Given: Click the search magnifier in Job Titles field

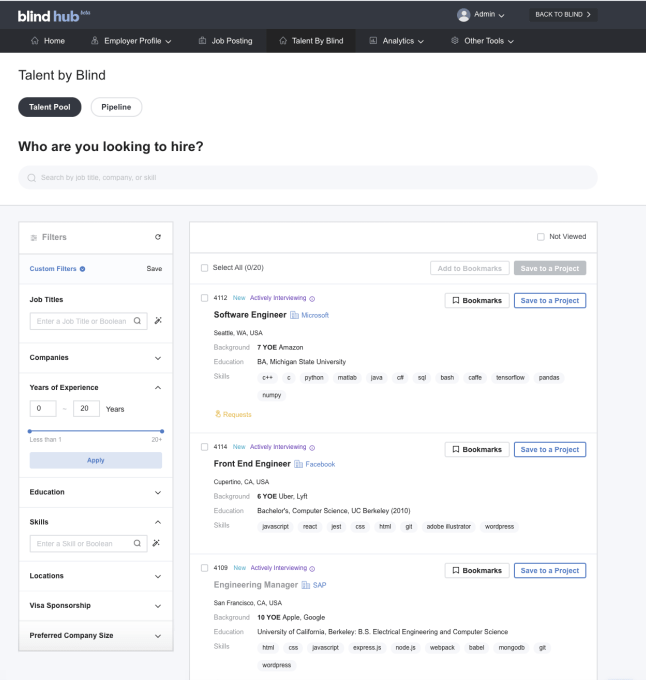Looking at the screenshot, I should (138, 321).
